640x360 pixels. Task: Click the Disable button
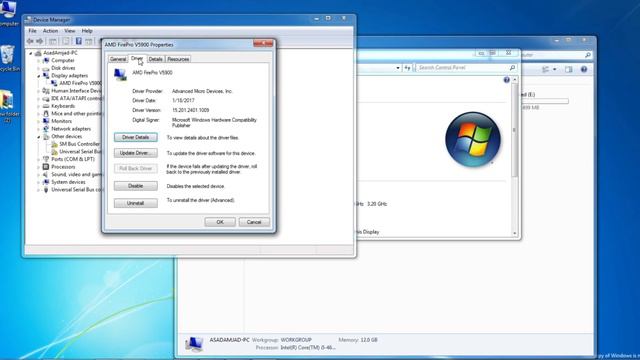coord(136,186)
